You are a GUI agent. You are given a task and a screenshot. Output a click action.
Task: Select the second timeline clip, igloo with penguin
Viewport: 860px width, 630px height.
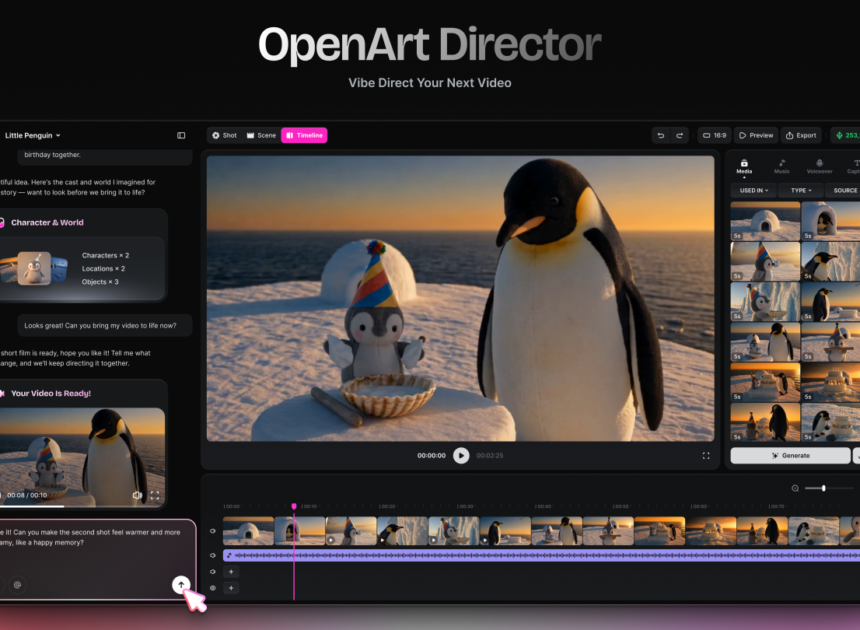tap(300, 531)
